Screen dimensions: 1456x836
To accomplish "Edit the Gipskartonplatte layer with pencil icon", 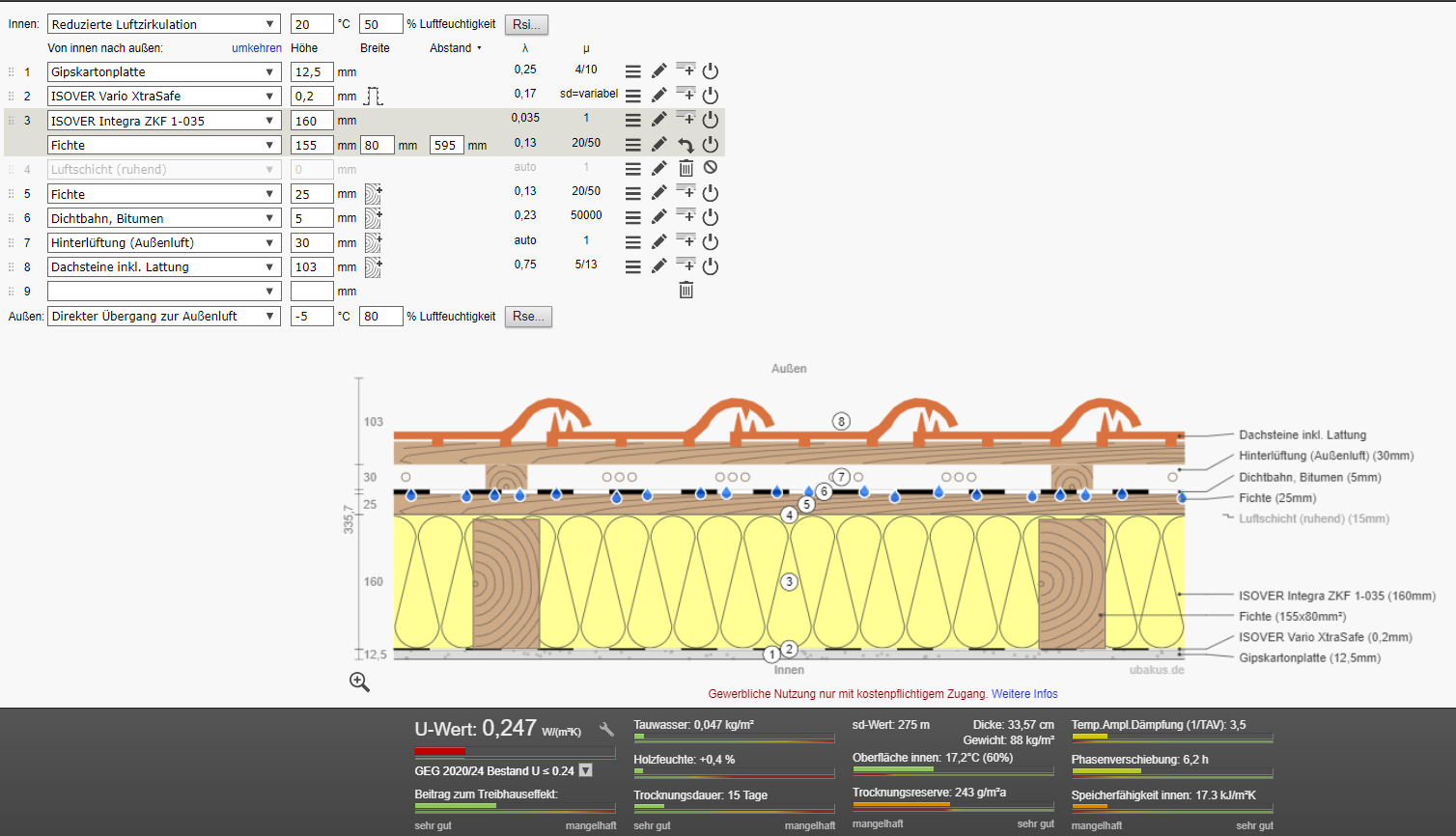I will tap(658, 70).
